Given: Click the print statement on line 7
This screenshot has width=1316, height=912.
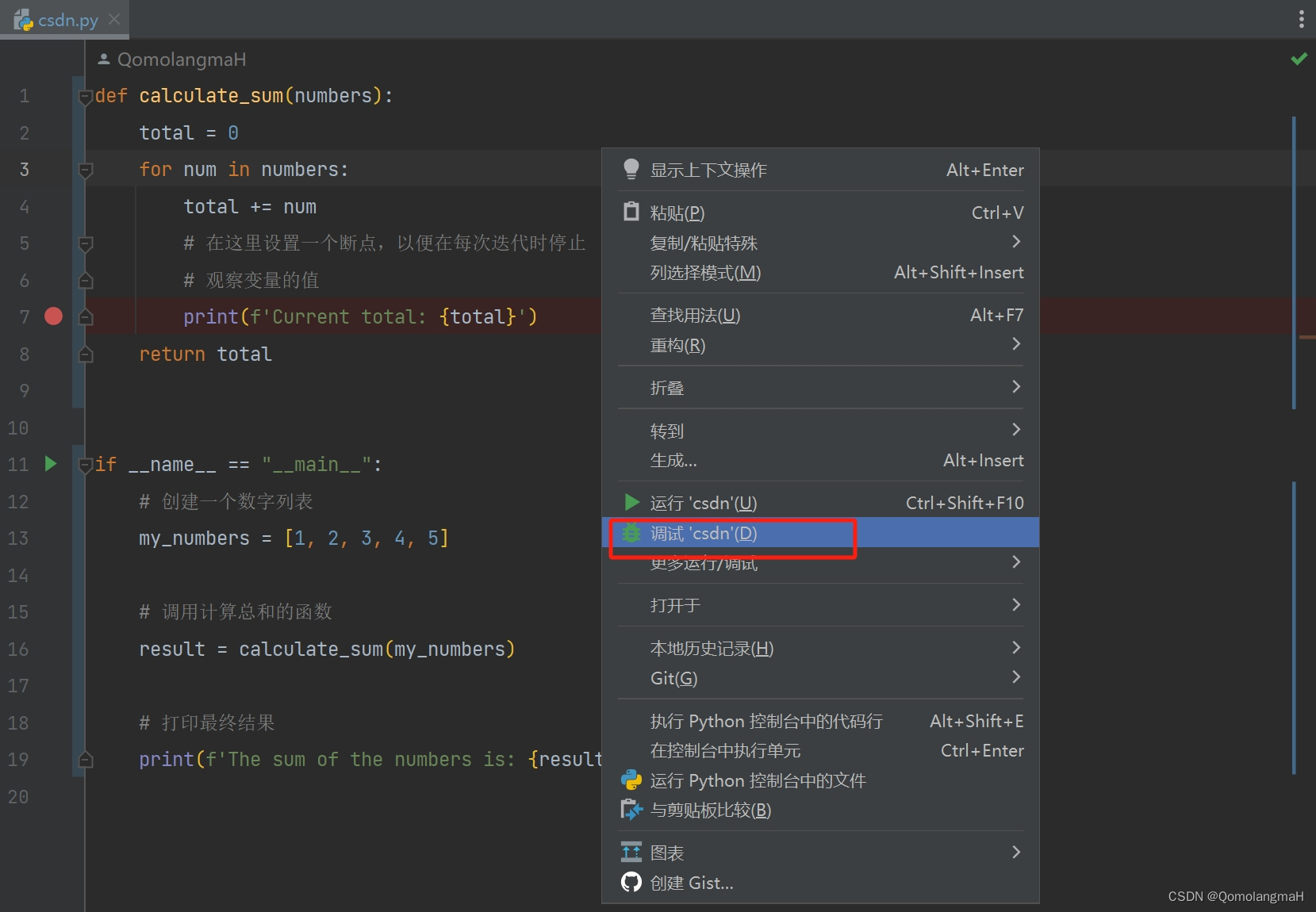Looking at the screenshot, I should (x=360, y=317).
